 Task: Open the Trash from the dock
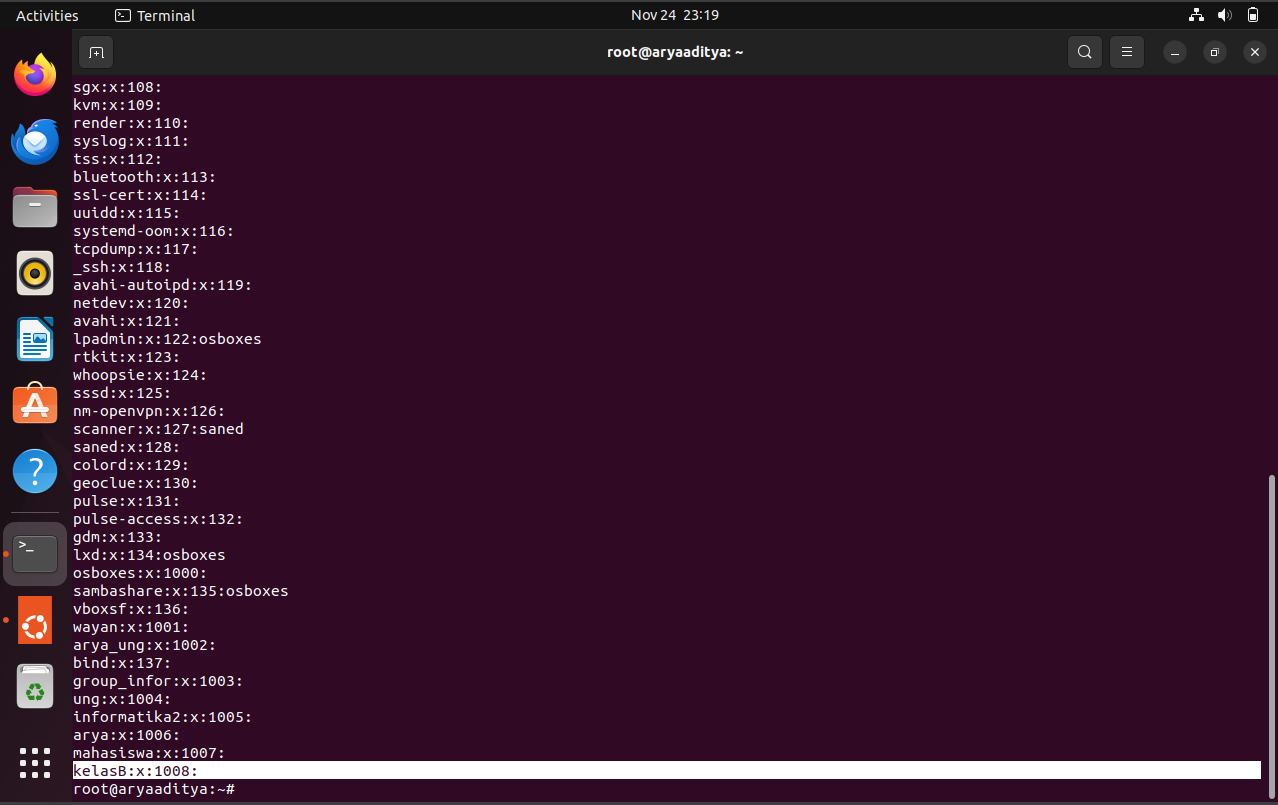coord(35,687)
